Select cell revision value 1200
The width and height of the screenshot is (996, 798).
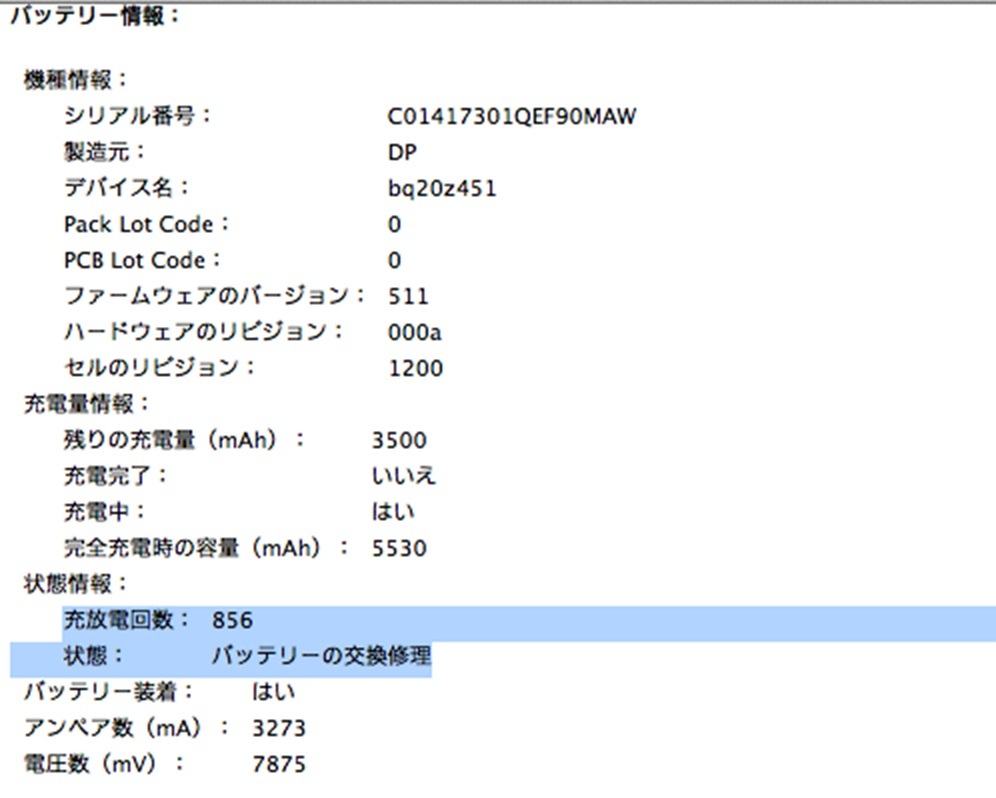pyautogui.click(x=415, y=369)
